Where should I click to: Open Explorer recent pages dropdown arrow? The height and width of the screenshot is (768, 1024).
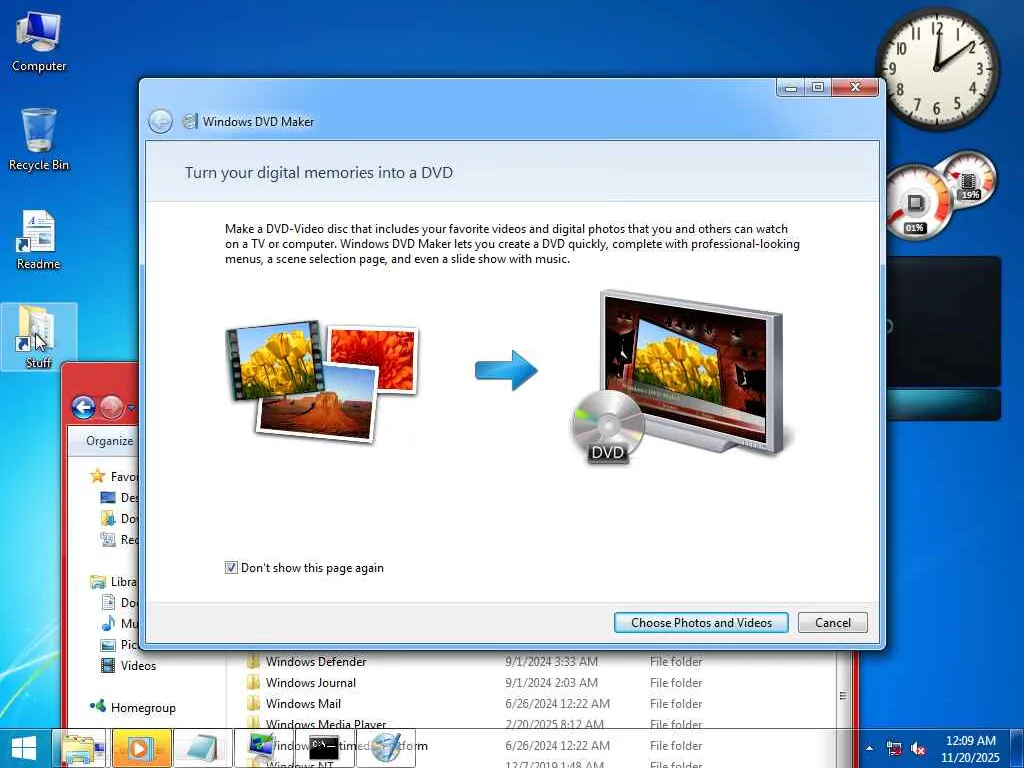(131, 408)
